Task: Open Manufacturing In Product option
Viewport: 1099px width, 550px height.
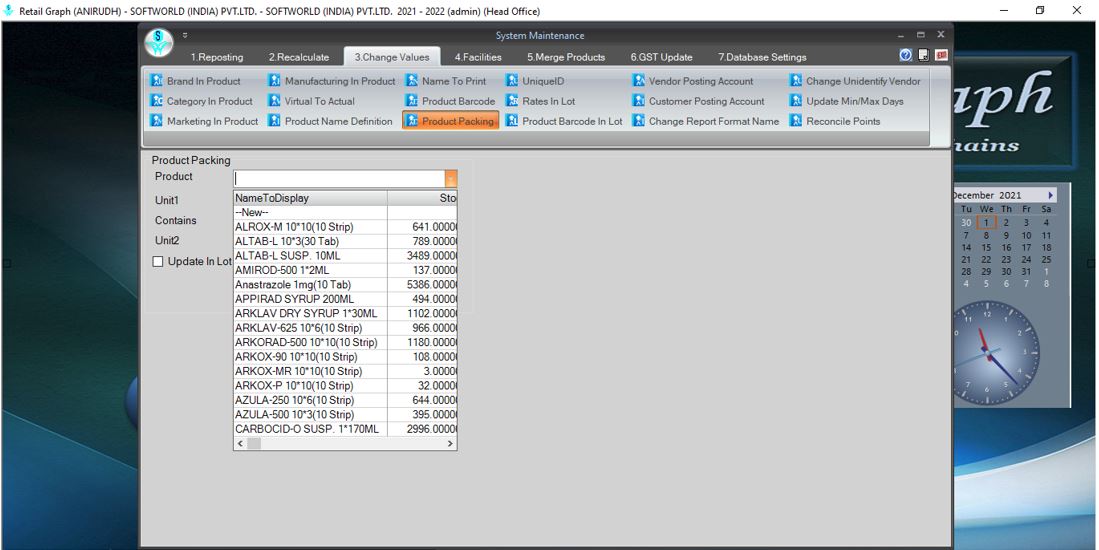Action: 332,81
